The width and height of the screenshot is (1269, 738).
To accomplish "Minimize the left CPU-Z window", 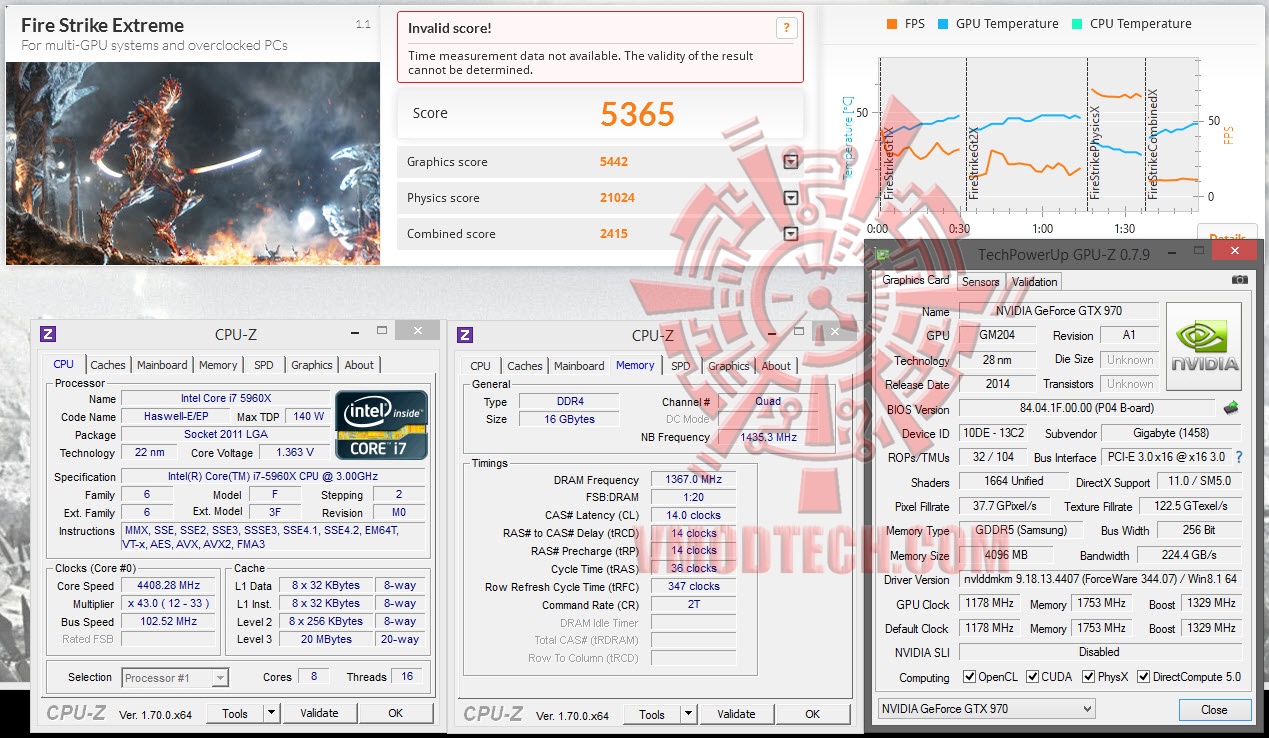I will click(354, 331).
